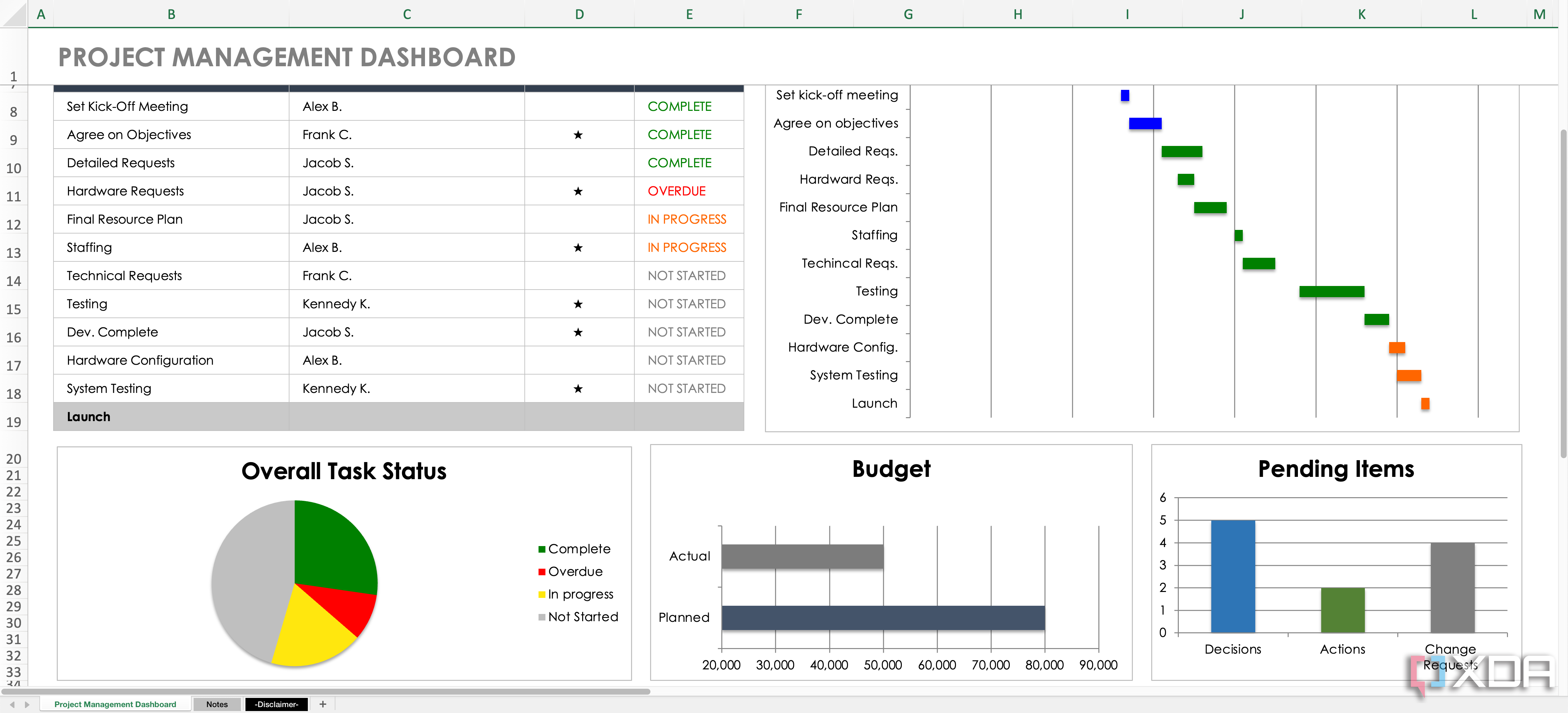
Task: Open the -Disclaimer- sheet tab
Action: click(276, 704)
